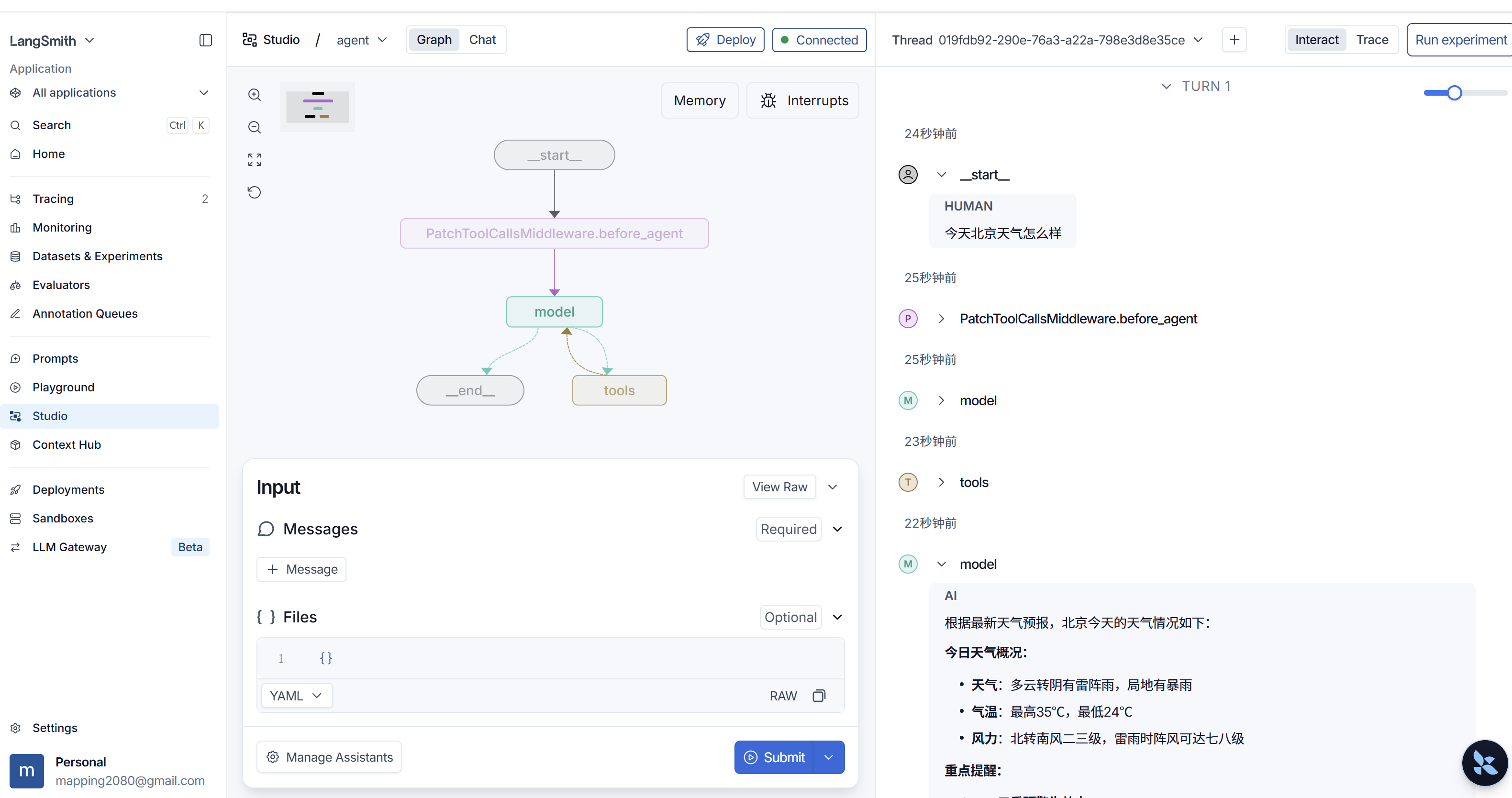Open the YAML format dropdown

[x=296, y=695]
